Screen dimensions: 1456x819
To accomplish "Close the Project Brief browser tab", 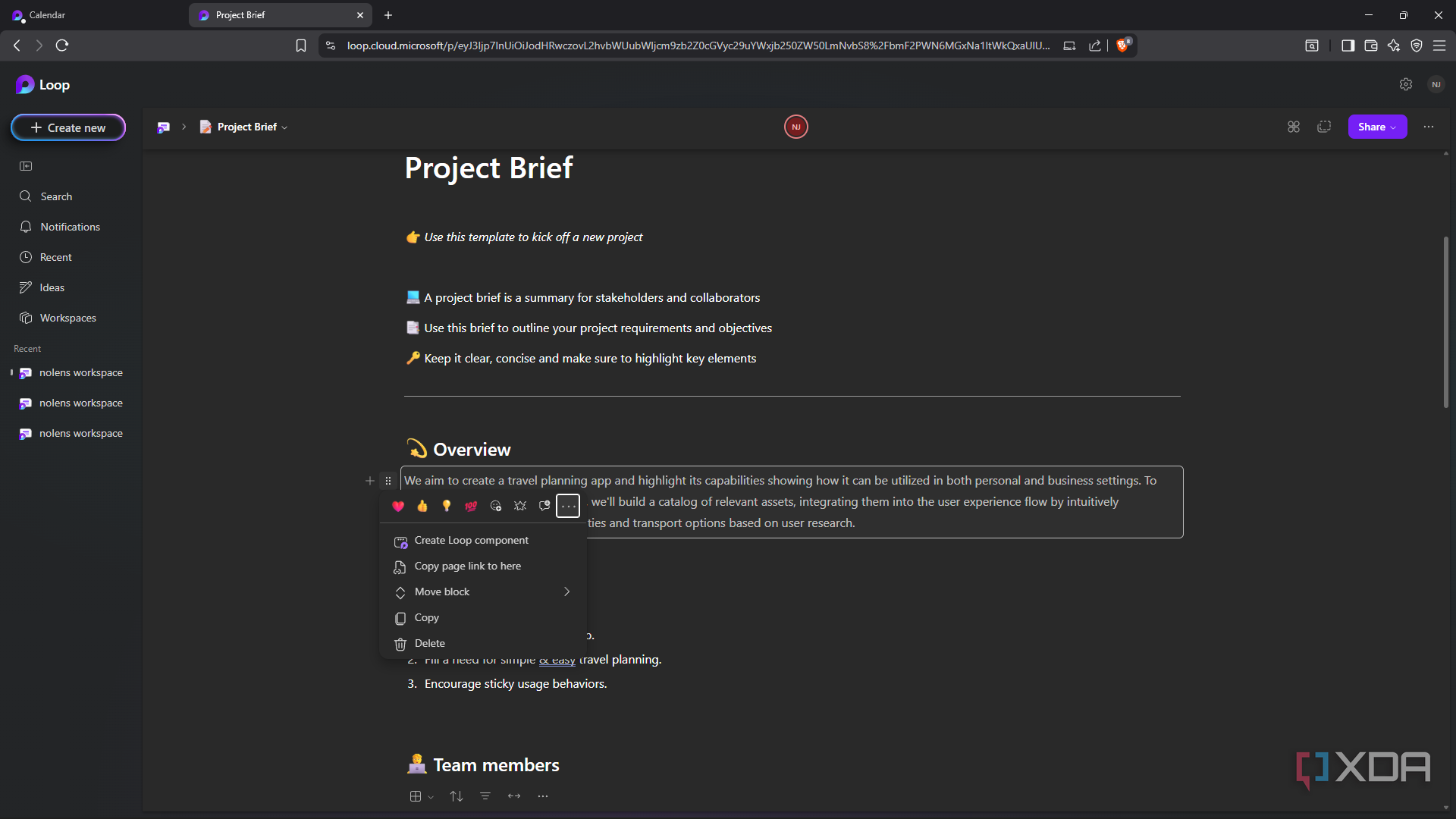I will pyautogui.click(x=360, y=15).
